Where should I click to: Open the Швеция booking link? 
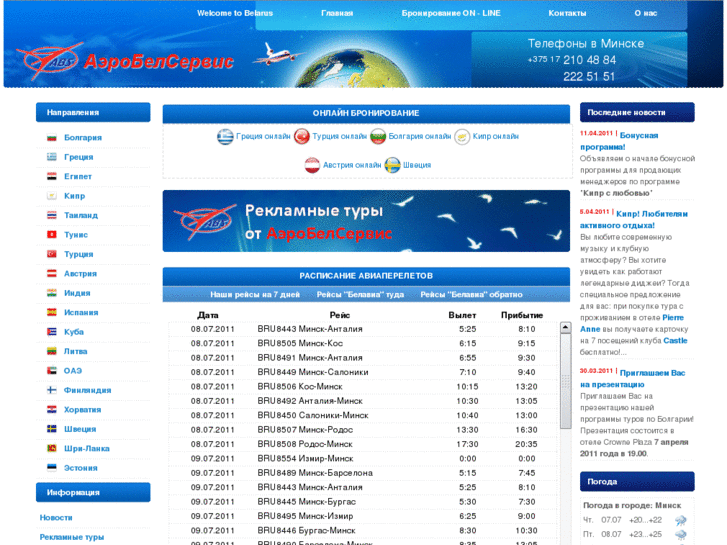417,165
